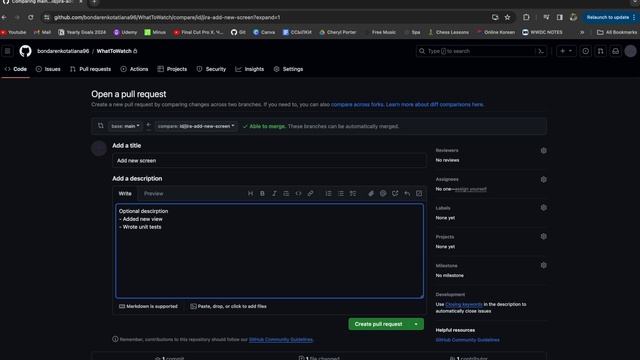Open the closing keywords link
This screenshot has height=360, width=640.
point(464,304)
